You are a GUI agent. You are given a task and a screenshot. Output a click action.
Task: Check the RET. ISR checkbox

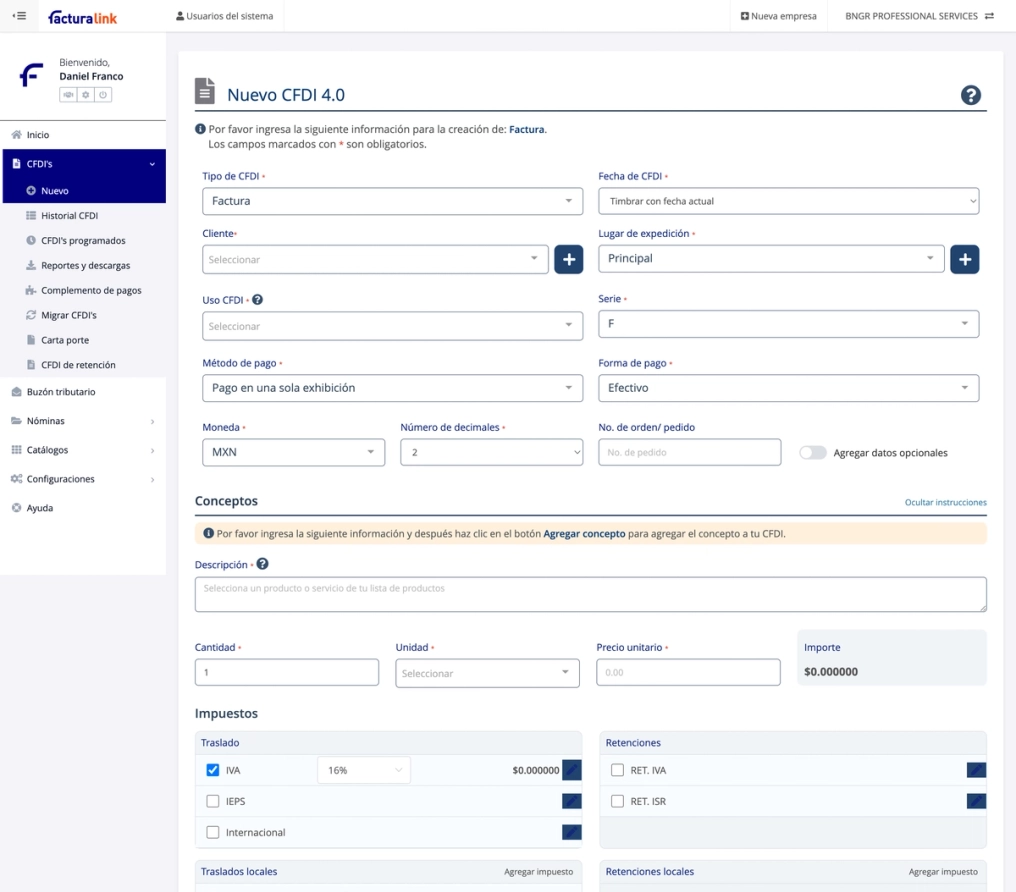click(x=617, y=801)
